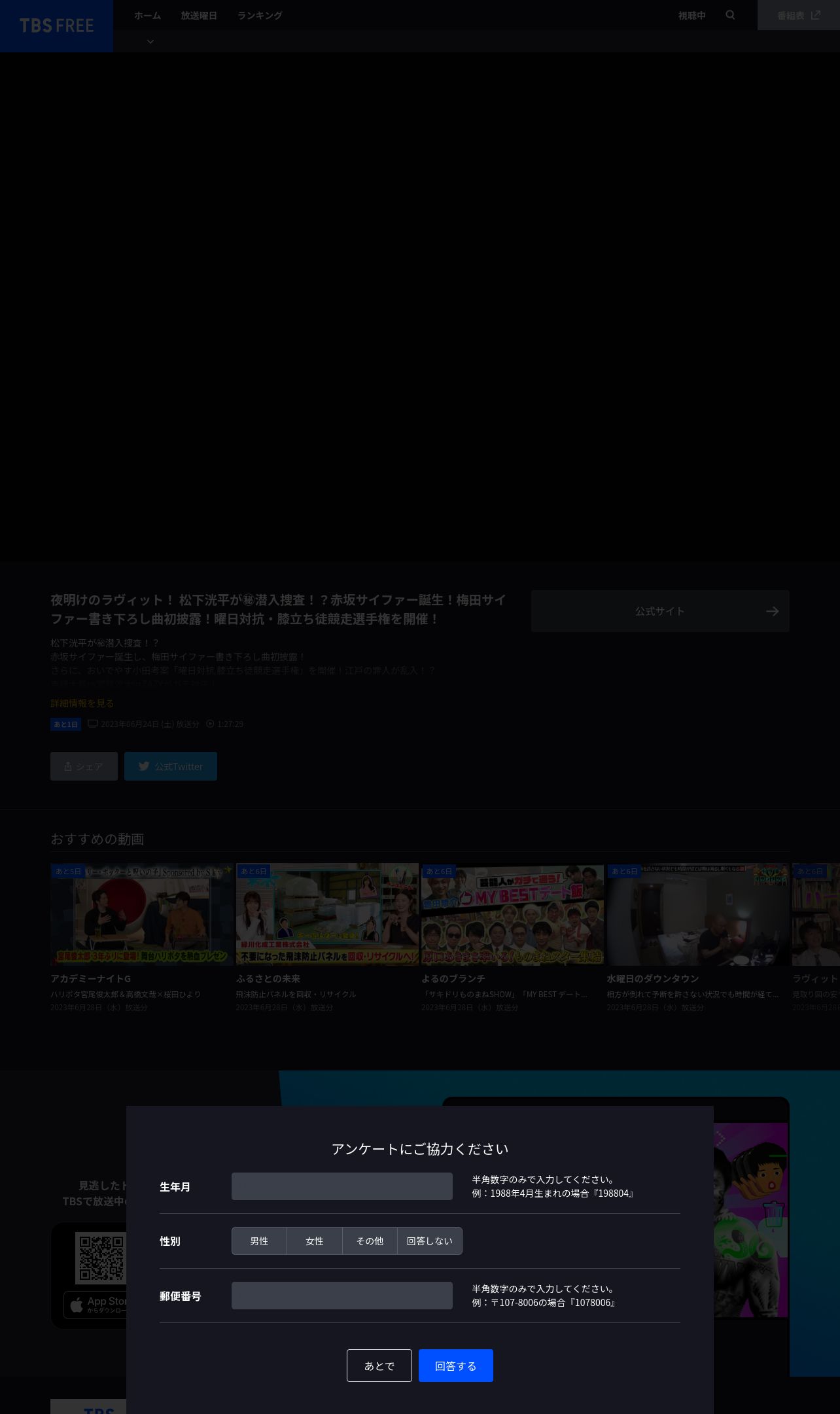This screenshot has width=840, height=1414.
Task: Click the シェア button
Action: pyautogui.click(x=84, y=766)
